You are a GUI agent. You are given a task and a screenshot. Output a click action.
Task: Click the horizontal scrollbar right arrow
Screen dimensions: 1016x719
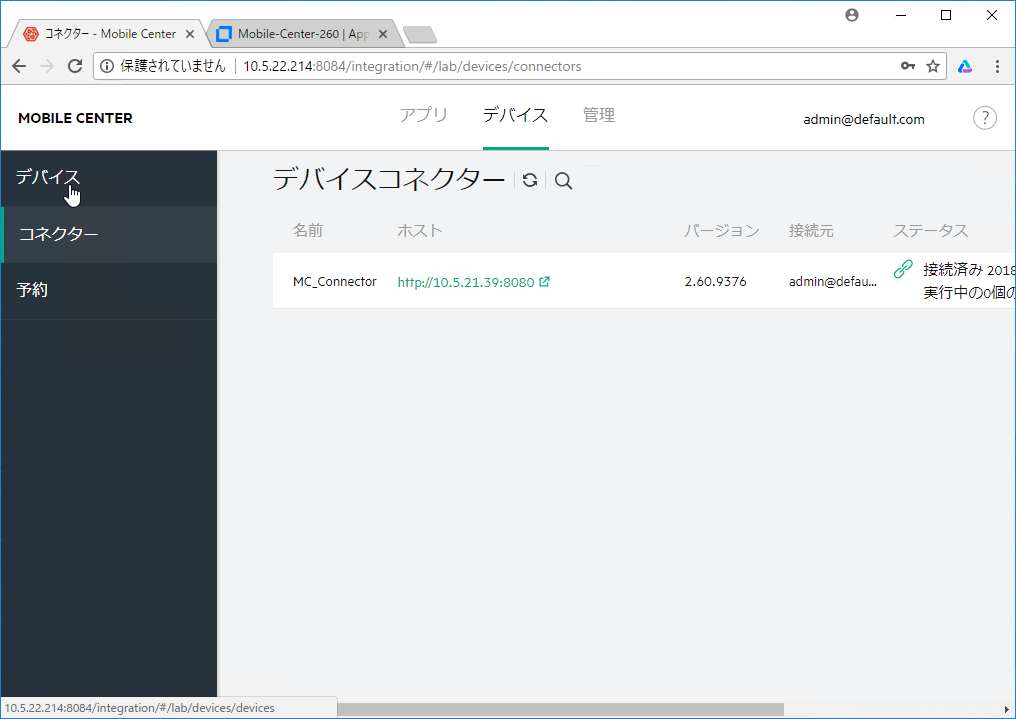click(x=1008, y=709)
